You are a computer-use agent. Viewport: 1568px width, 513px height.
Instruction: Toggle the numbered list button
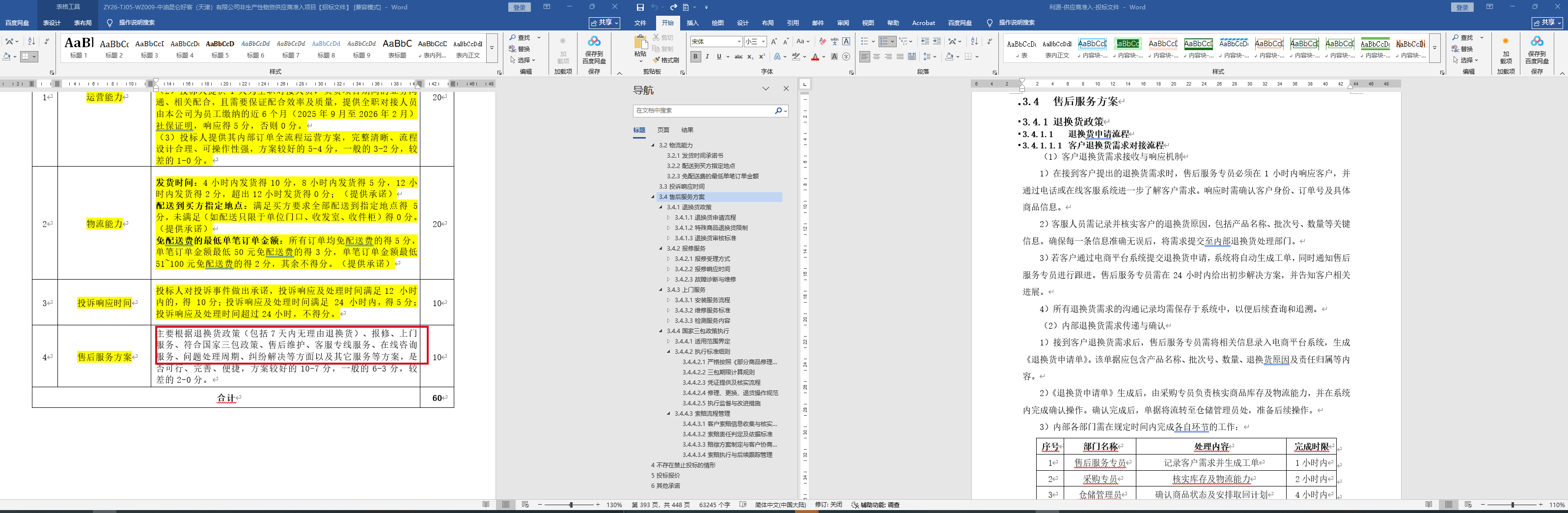(884, 41)
